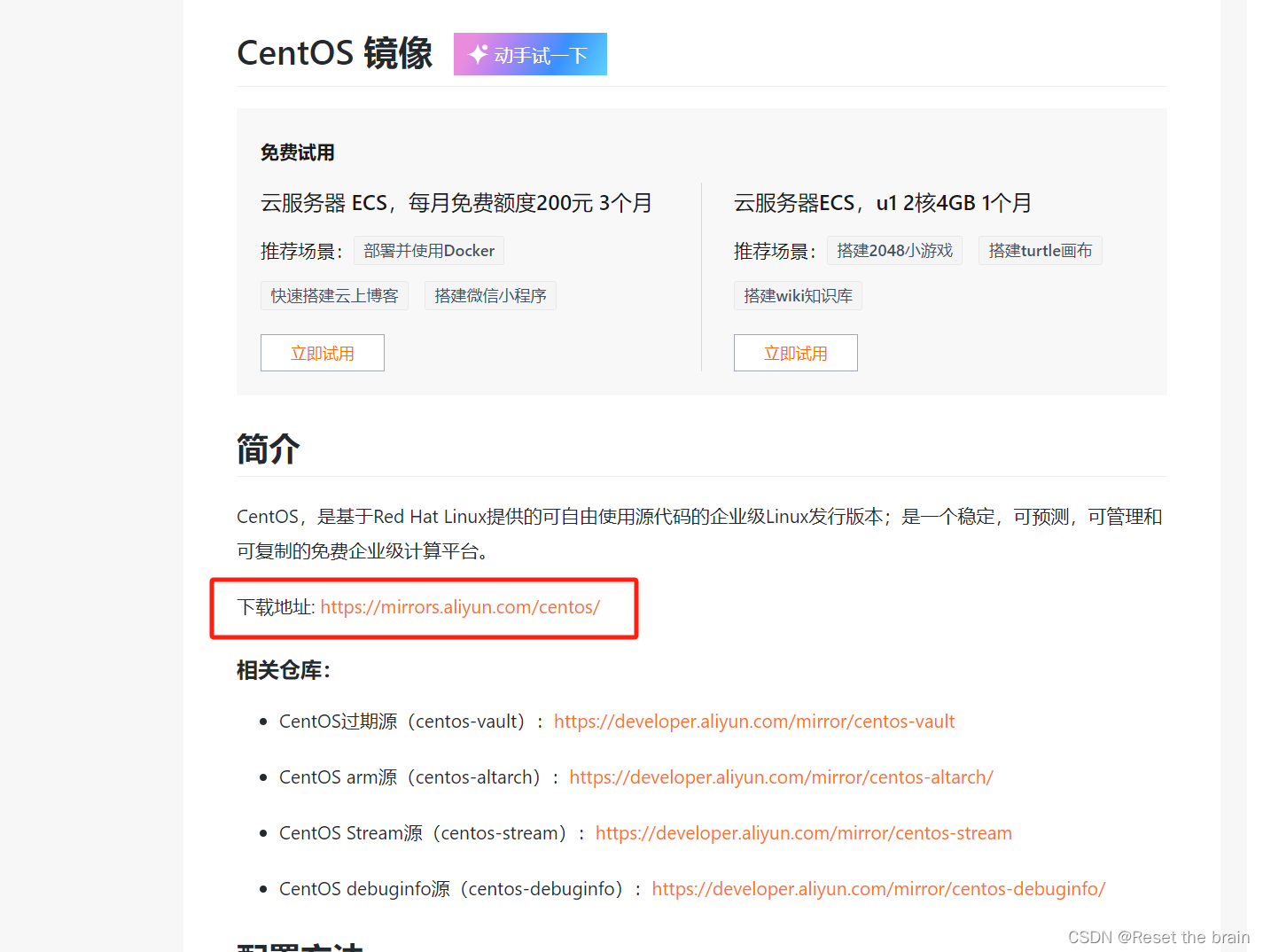Click the 免费试用 section label
The image size is (1263, 952).
click(298, 152)
